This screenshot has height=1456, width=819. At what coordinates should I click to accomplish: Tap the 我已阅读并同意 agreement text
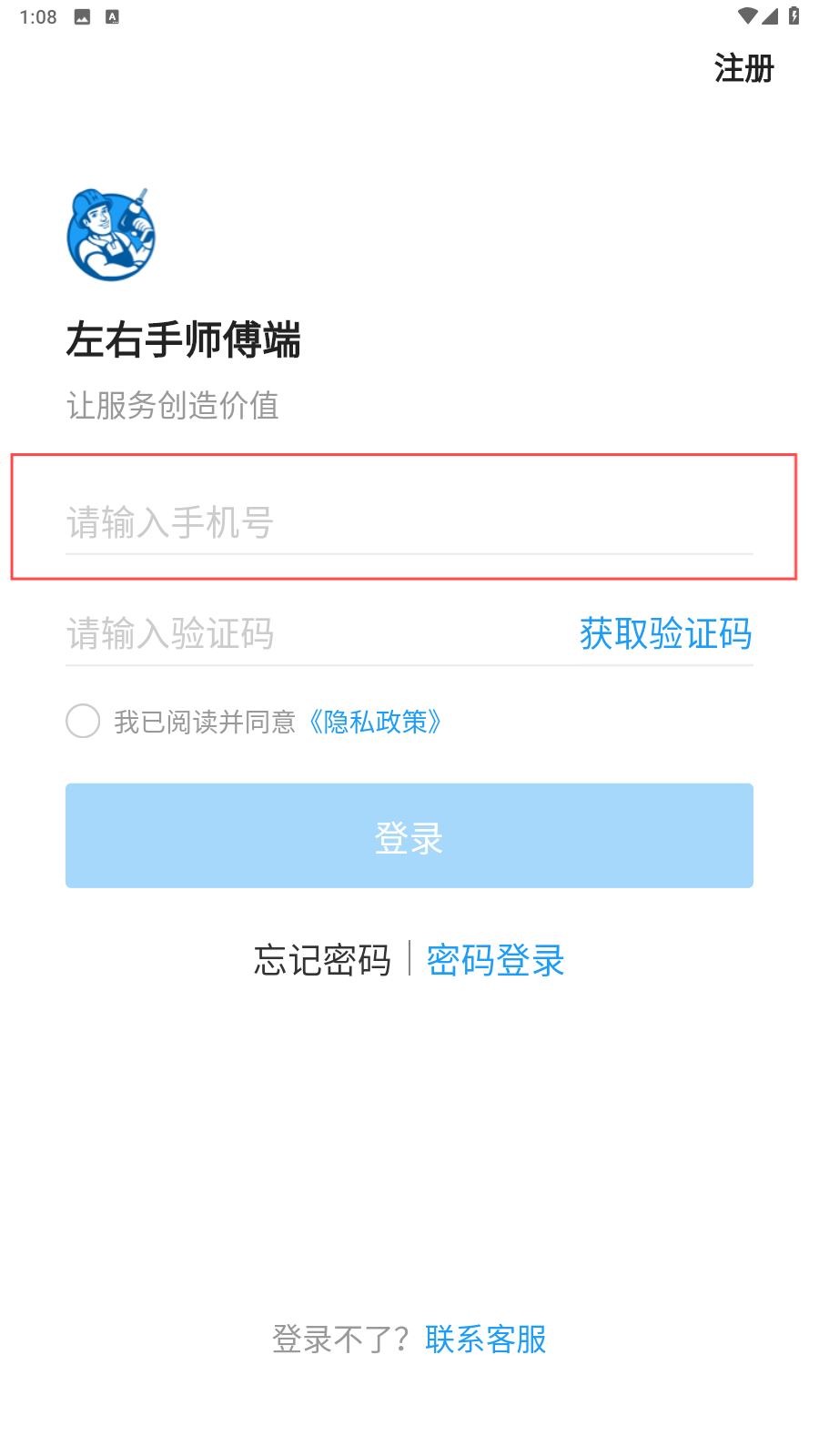205,723
